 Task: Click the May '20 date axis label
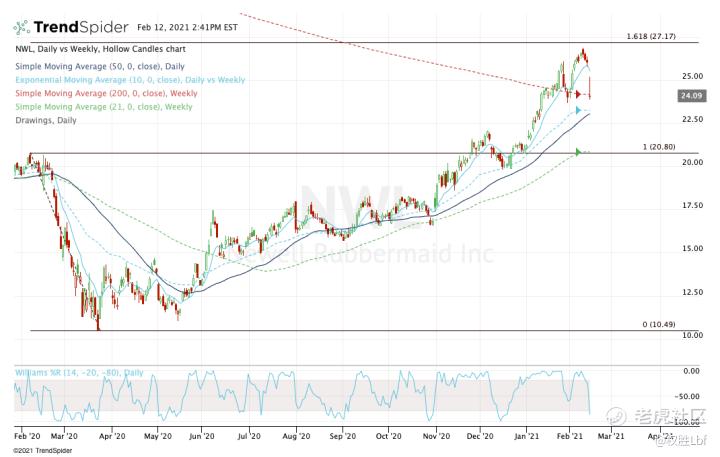(158, 436)
